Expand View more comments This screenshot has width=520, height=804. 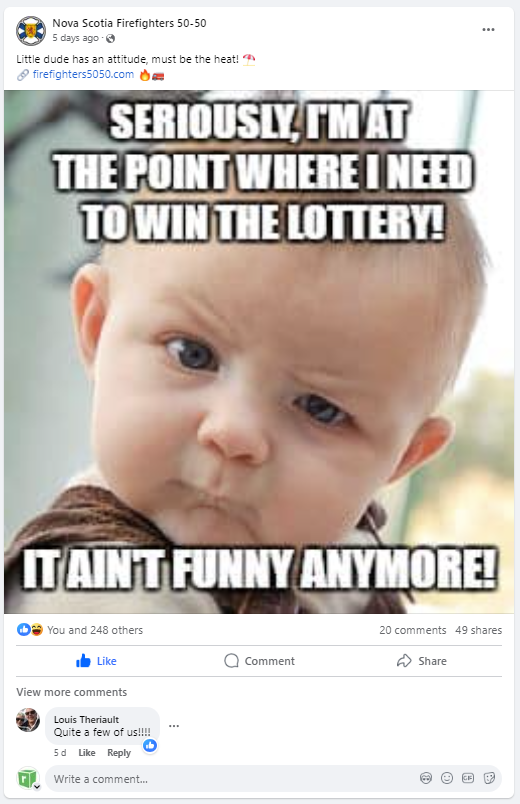pyautogui.click(x=72, y=692)
